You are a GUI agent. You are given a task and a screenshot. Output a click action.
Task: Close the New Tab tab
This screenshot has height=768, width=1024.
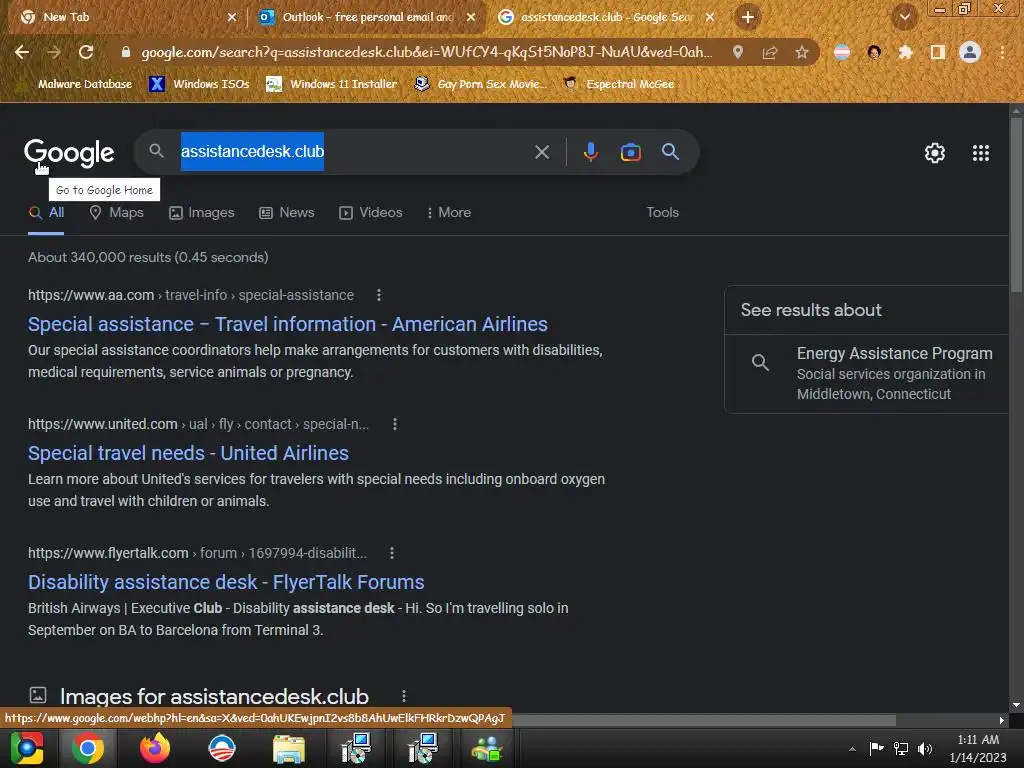point(232,18)
